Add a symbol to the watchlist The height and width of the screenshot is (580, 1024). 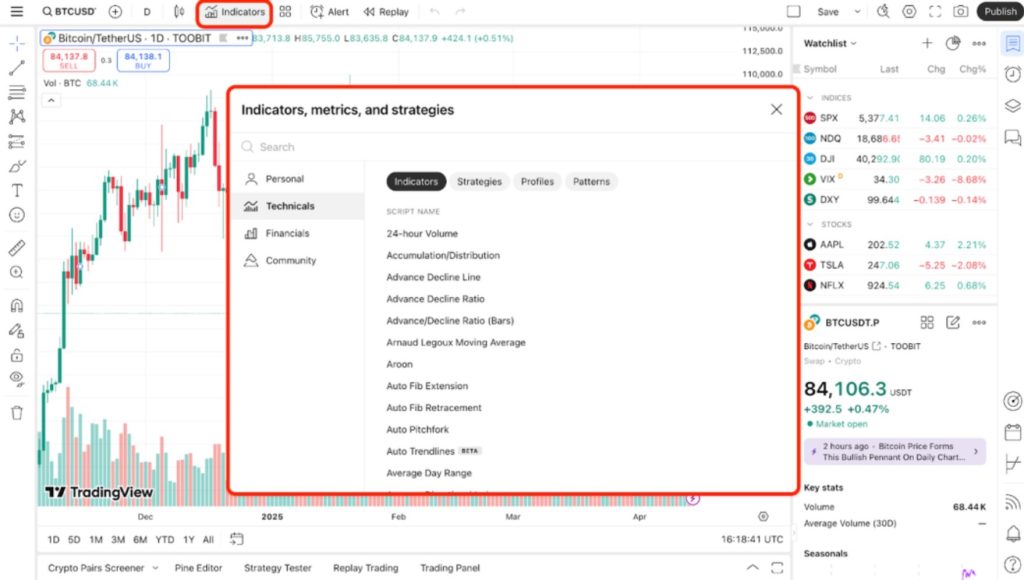927,43
